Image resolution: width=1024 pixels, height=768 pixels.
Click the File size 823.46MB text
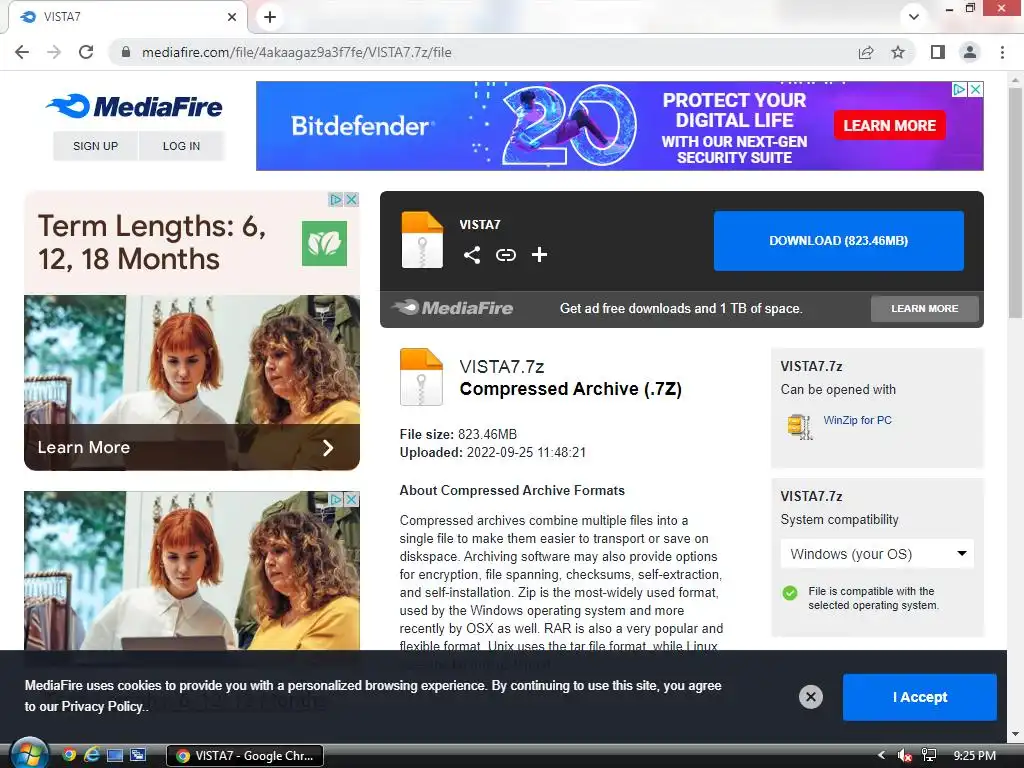pyautogui.click(x=458, y=434)
